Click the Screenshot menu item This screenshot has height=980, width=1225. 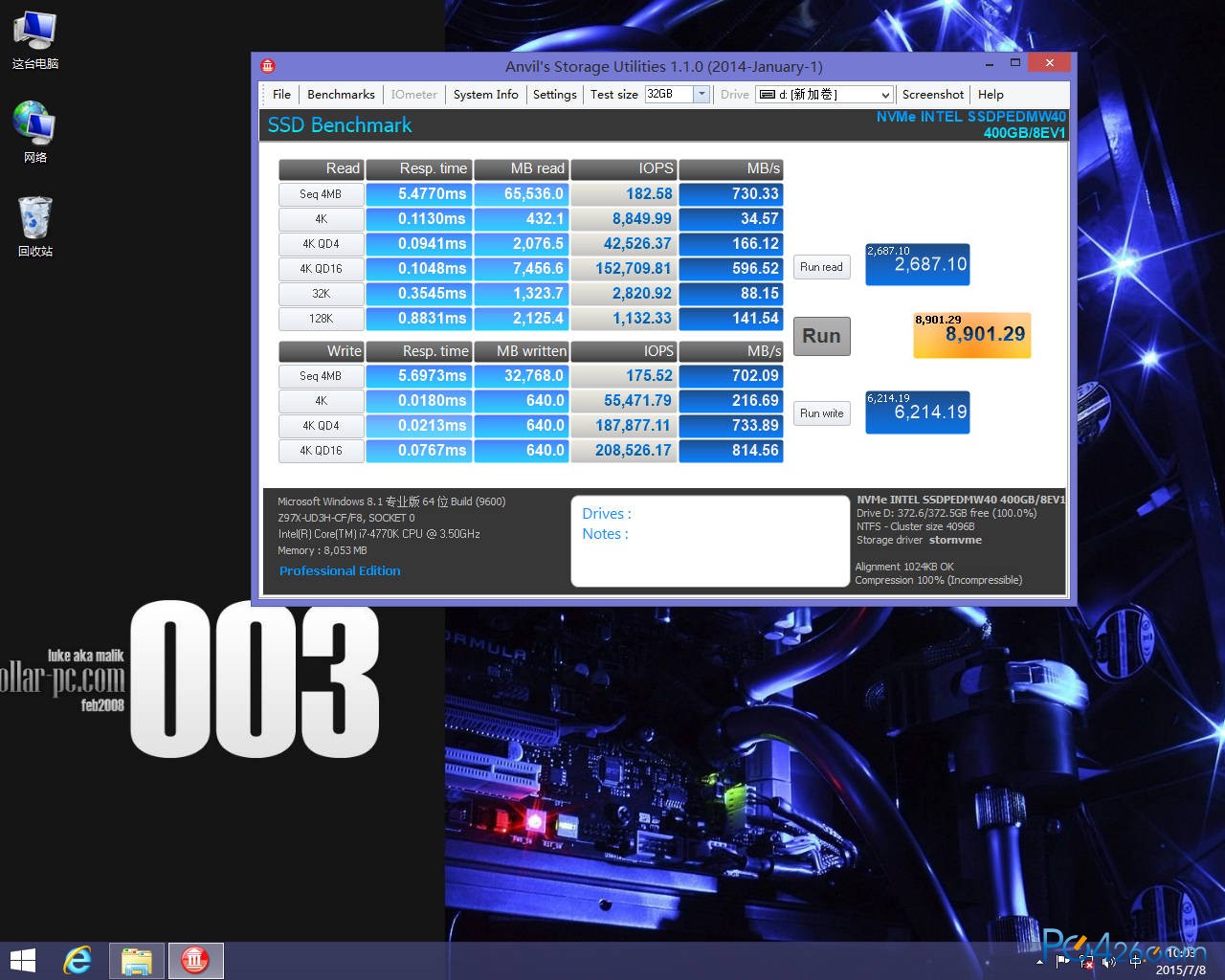(933, 94)
